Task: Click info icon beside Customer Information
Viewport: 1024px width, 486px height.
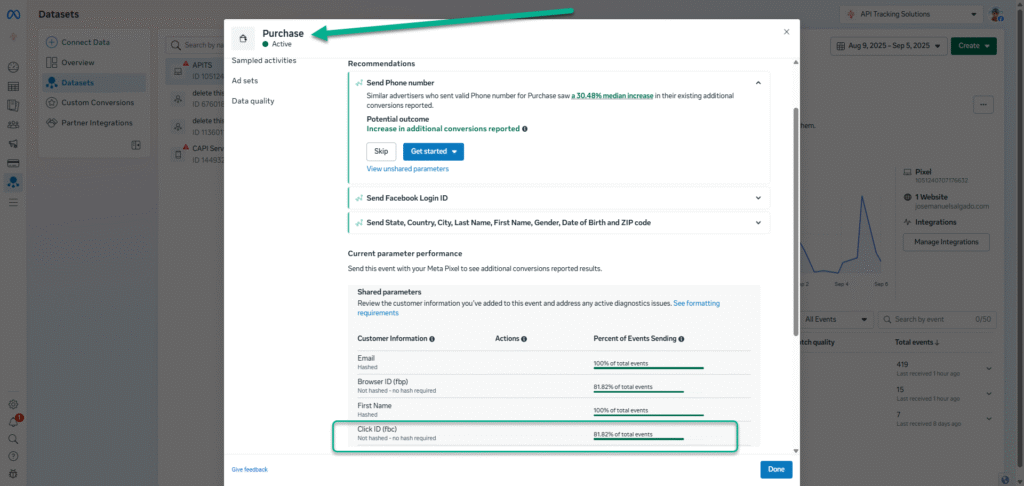Action: click(x=432, y=339)
